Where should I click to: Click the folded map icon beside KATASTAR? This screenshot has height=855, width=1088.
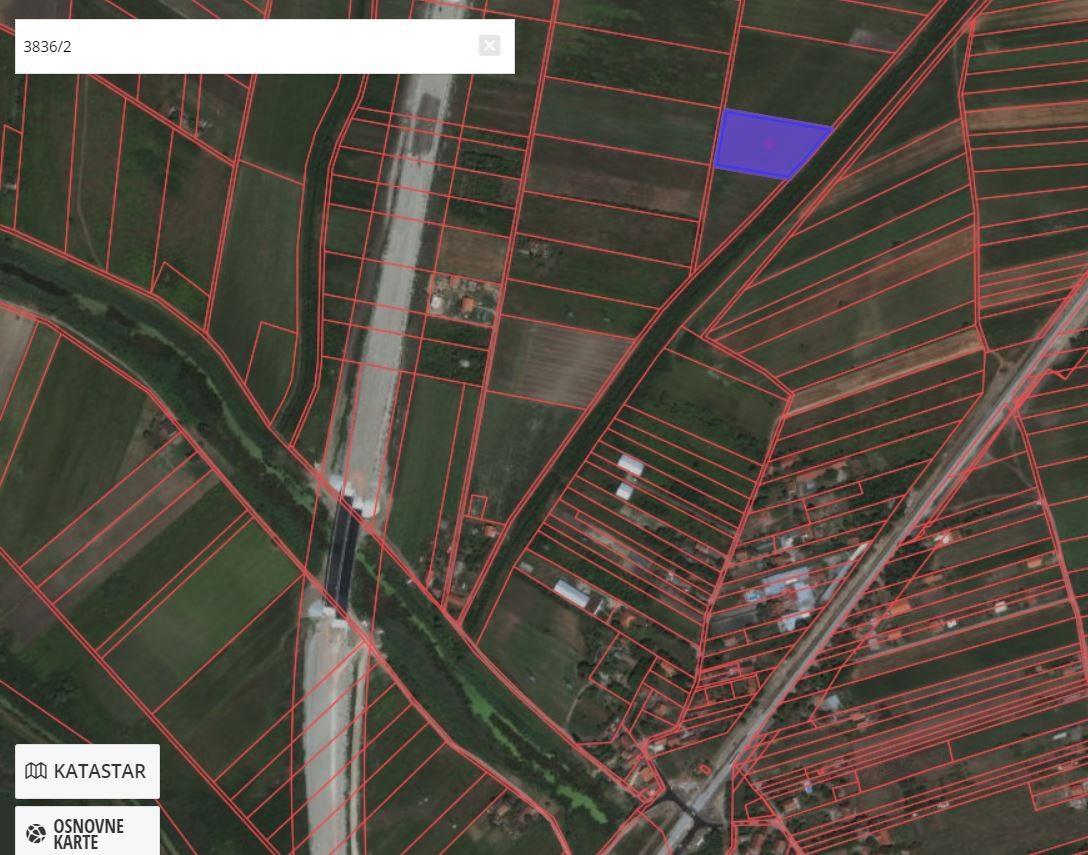tap(36, 771)
